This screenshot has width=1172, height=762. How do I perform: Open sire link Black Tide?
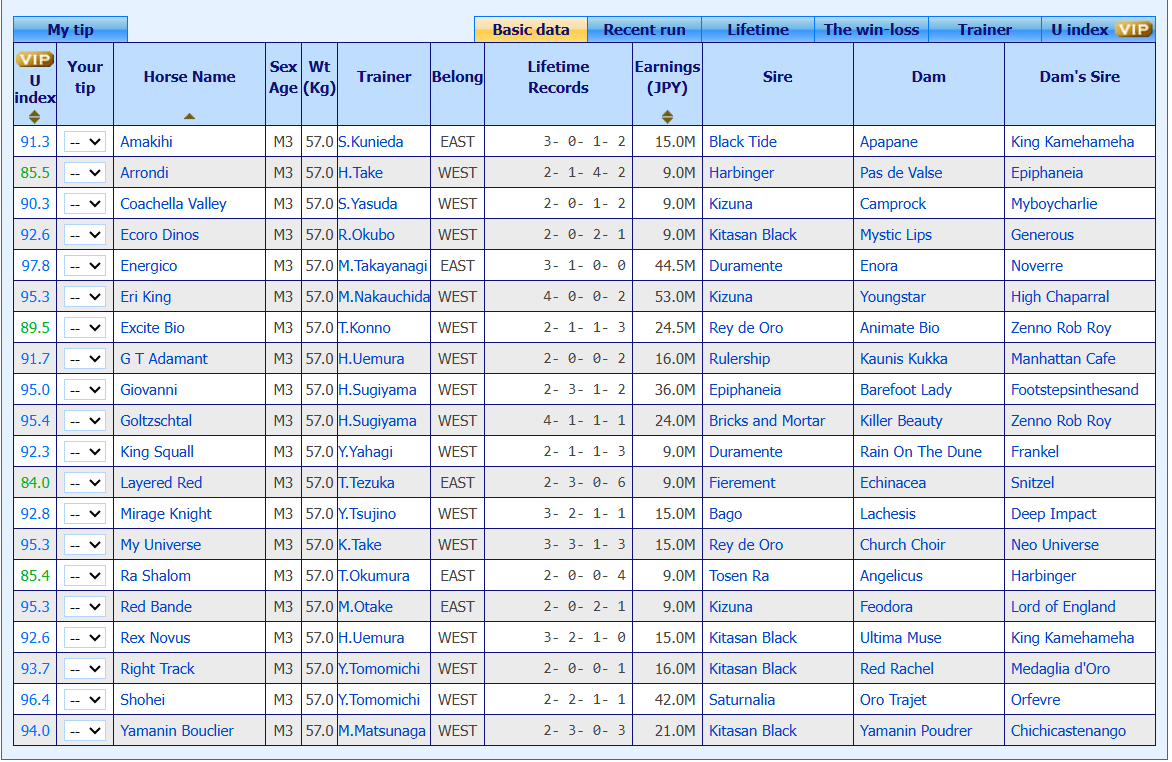click(743, 142)
